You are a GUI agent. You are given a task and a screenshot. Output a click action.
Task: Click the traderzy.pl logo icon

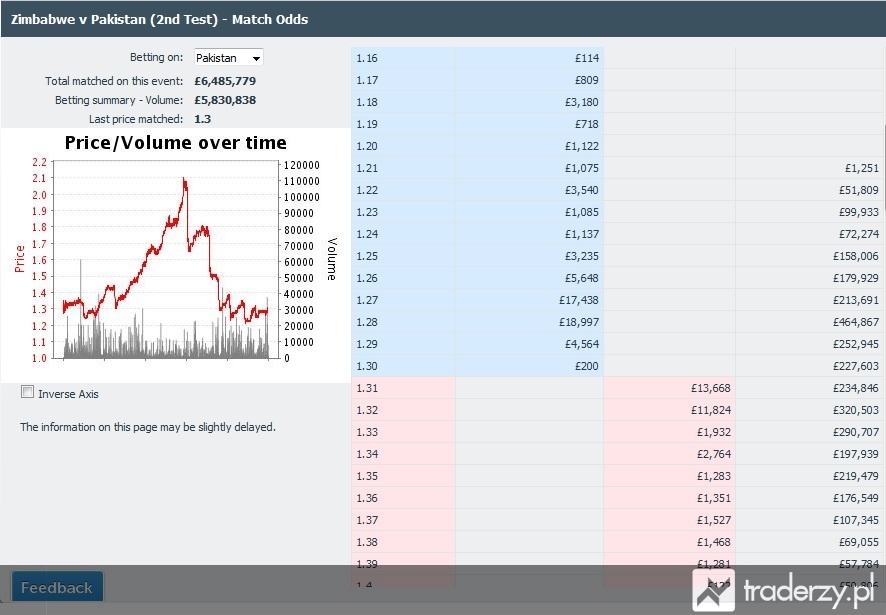(x=713, y=590)
